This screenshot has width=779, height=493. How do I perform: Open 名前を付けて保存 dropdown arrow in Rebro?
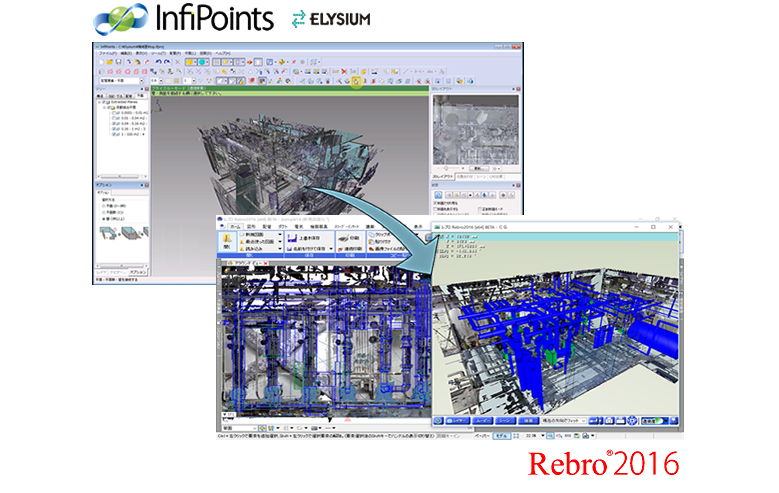(331, 248)
